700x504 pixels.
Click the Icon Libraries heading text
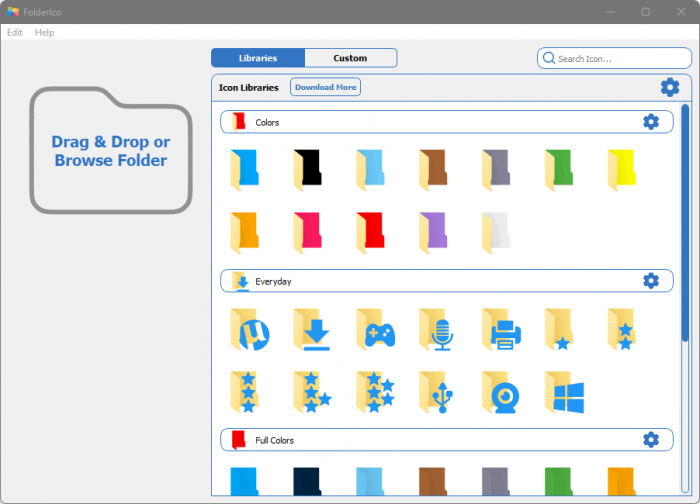pyautogui.click(x=248, y=87)
